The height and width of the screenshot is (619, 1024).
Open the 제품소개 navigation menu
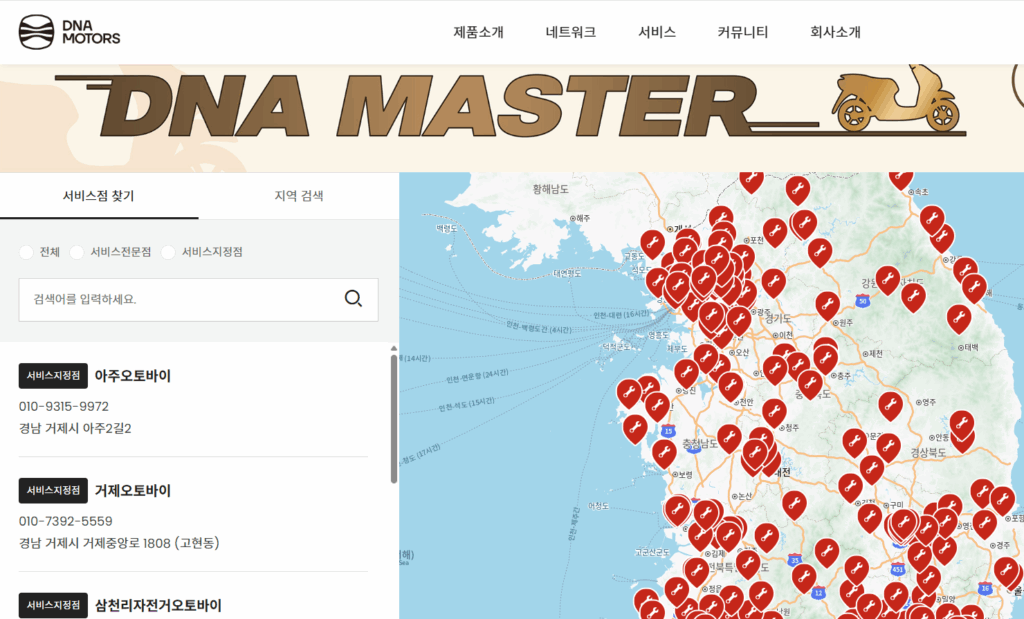pyautogui.click(x=478, y=32)
